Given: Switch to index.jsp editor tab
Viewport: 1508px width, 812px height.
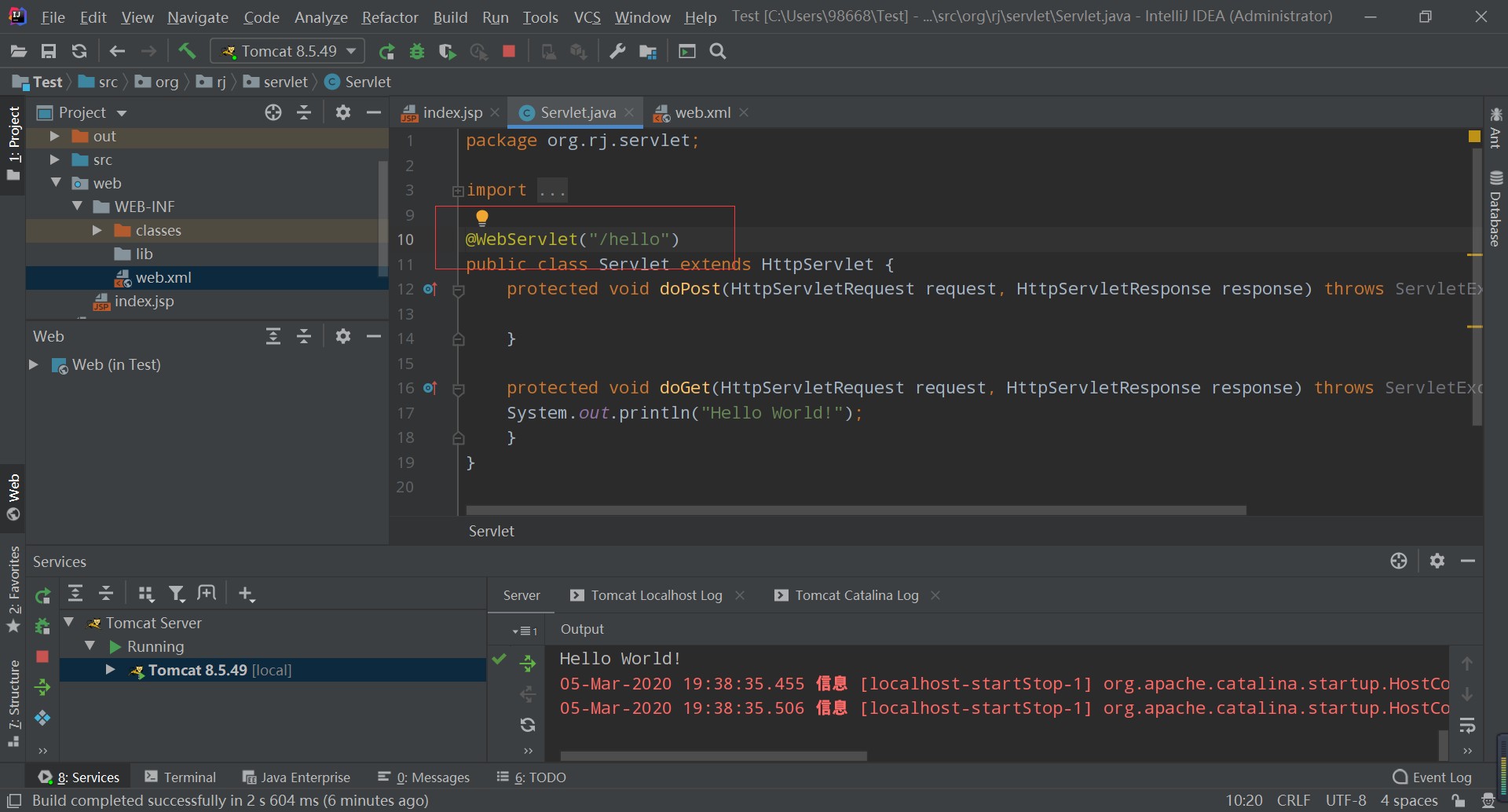Looking at the screenshot, I should [450, 113].
